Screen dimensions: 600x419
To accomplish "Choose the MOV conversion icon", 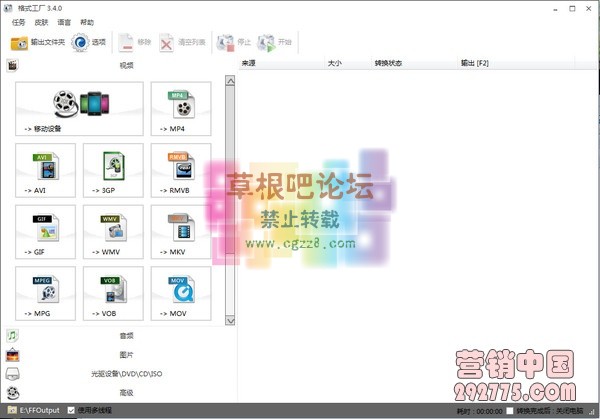I will click(x=181, y=293).
